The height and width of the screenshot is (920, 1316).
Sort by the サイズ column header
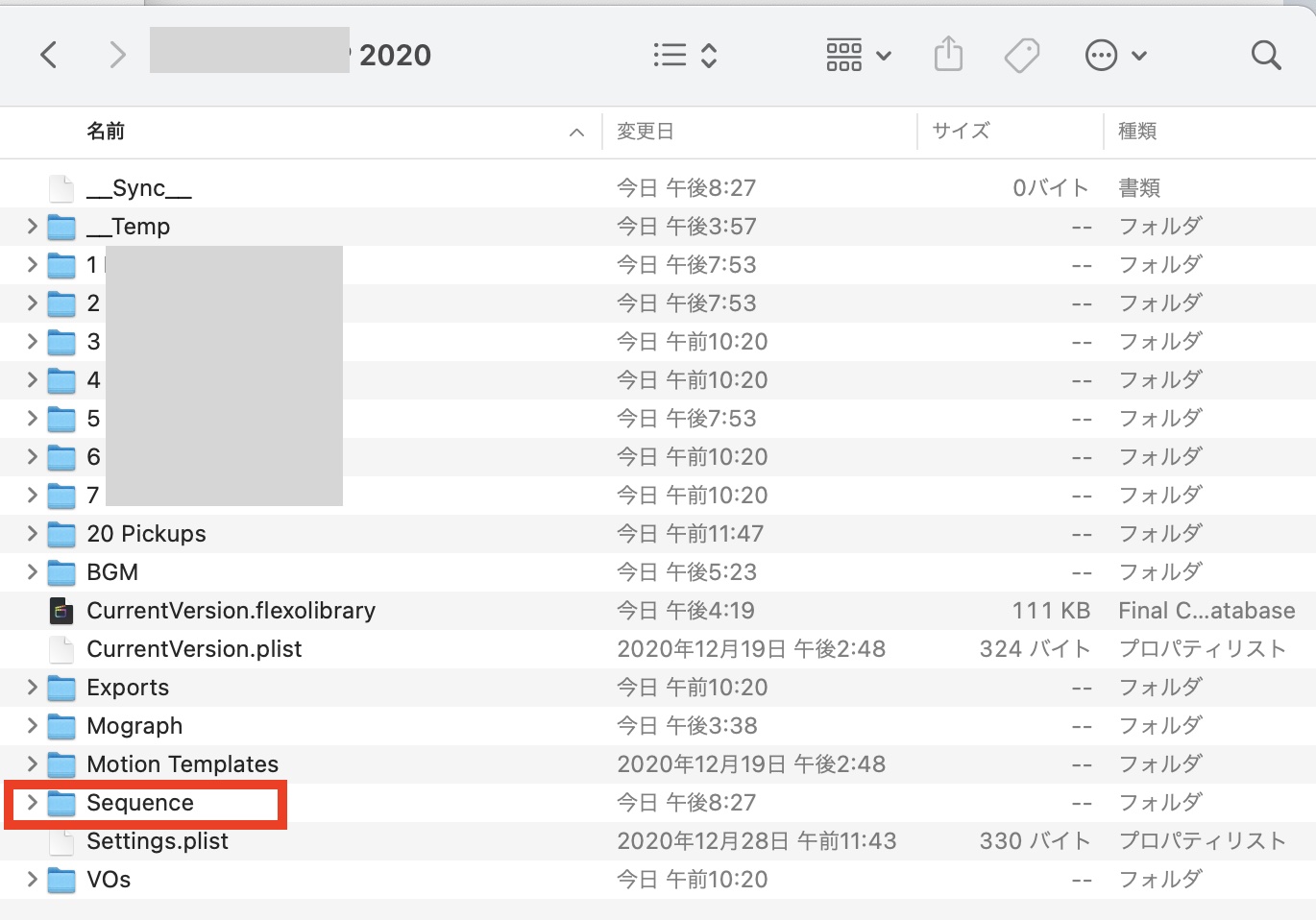(961, 132)
